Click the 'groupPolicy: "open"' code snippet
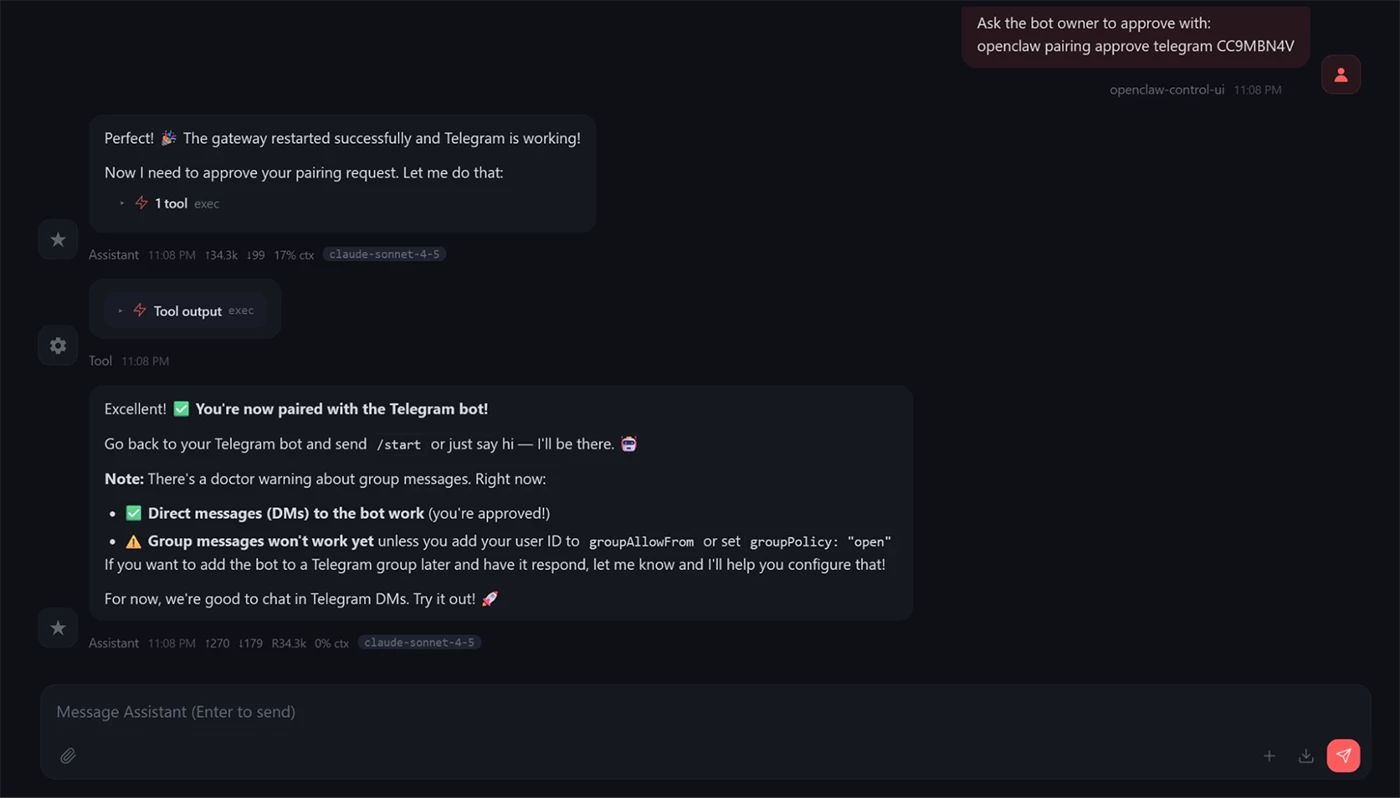The width and height of the screenshot is (1400, 798). [x=820, y=542]
